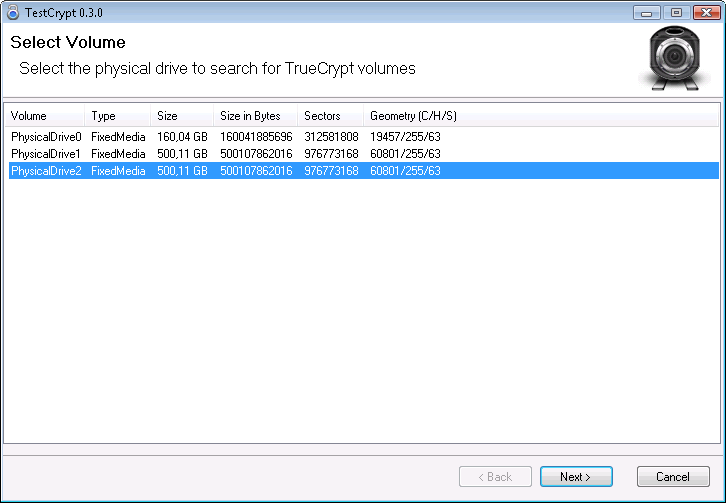726x503 pixels.
Task: Click the disabled Back button
Action: [x=495, y=477]
